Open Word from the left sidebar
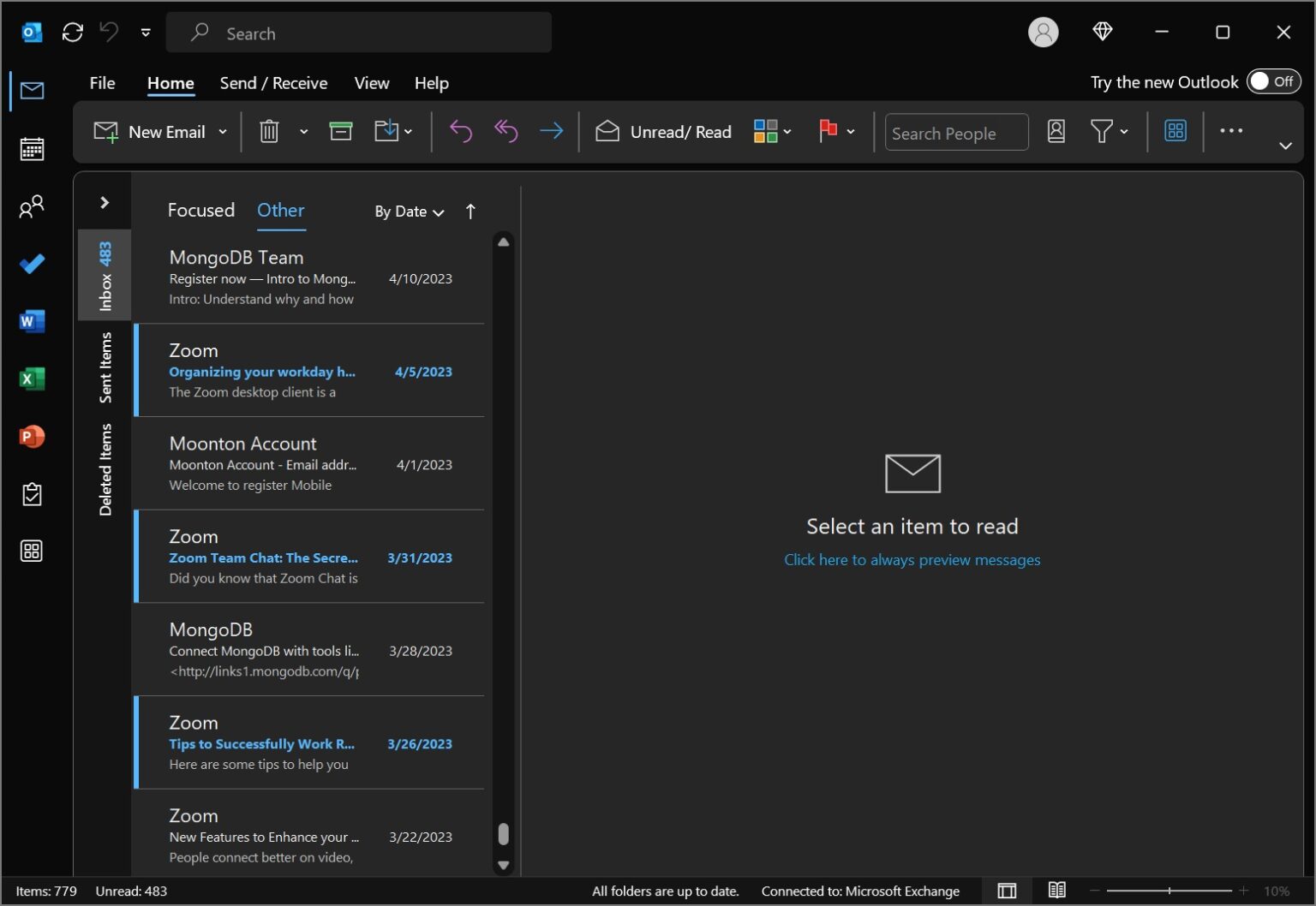 [x=32, y=321]
